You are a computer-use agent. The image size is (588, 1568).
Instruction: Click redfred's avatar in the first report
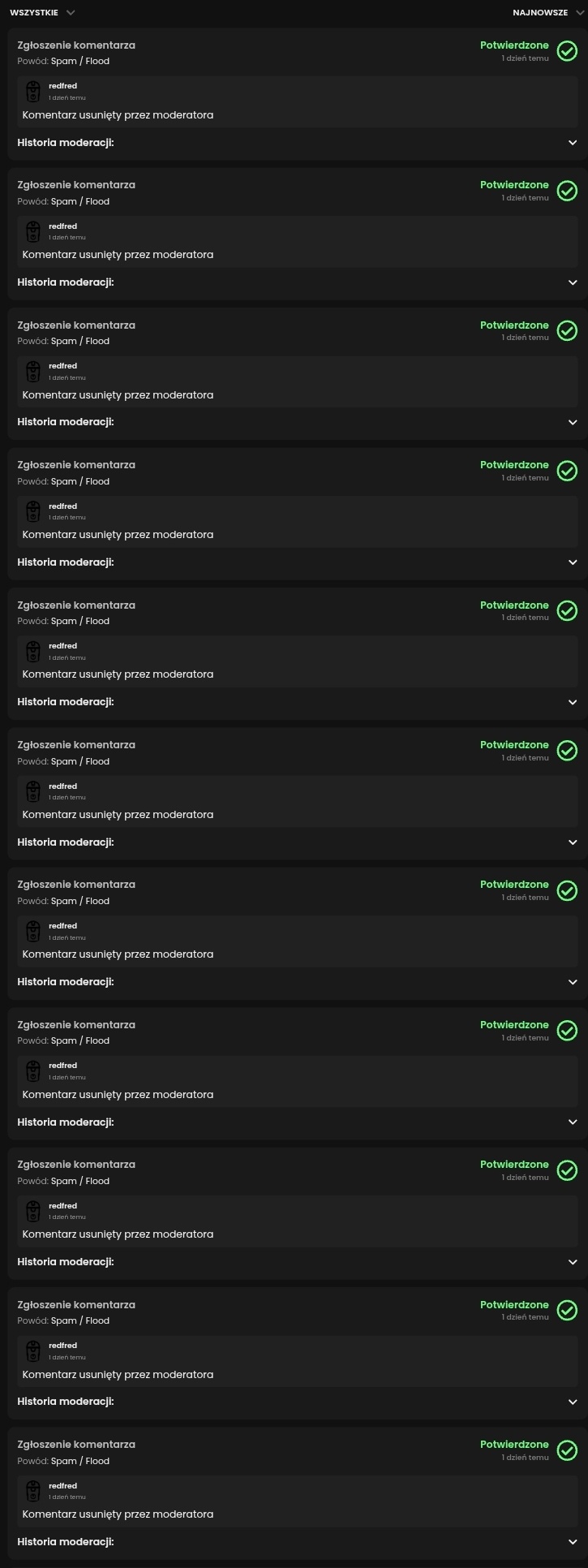(33, 91)
